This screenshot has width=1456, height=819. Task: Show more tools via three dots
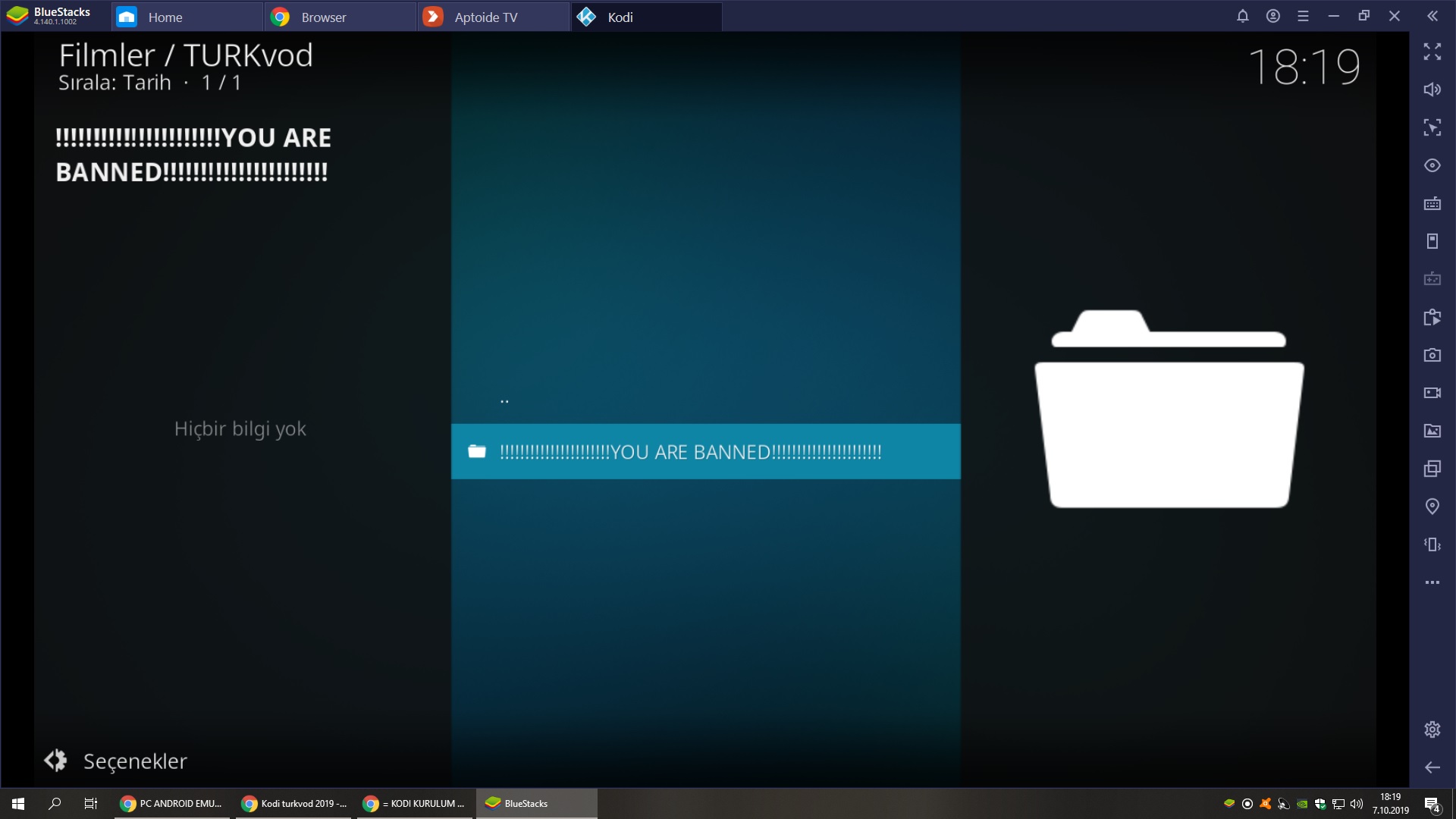1432,582
